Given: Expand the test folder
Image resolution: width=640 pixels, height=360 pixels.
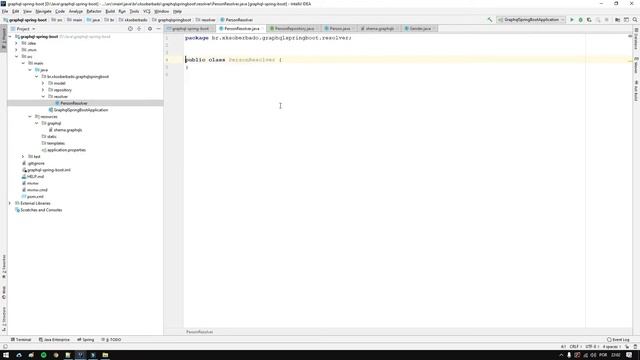Looking at the screenshot, I should (x=23, y=157).
